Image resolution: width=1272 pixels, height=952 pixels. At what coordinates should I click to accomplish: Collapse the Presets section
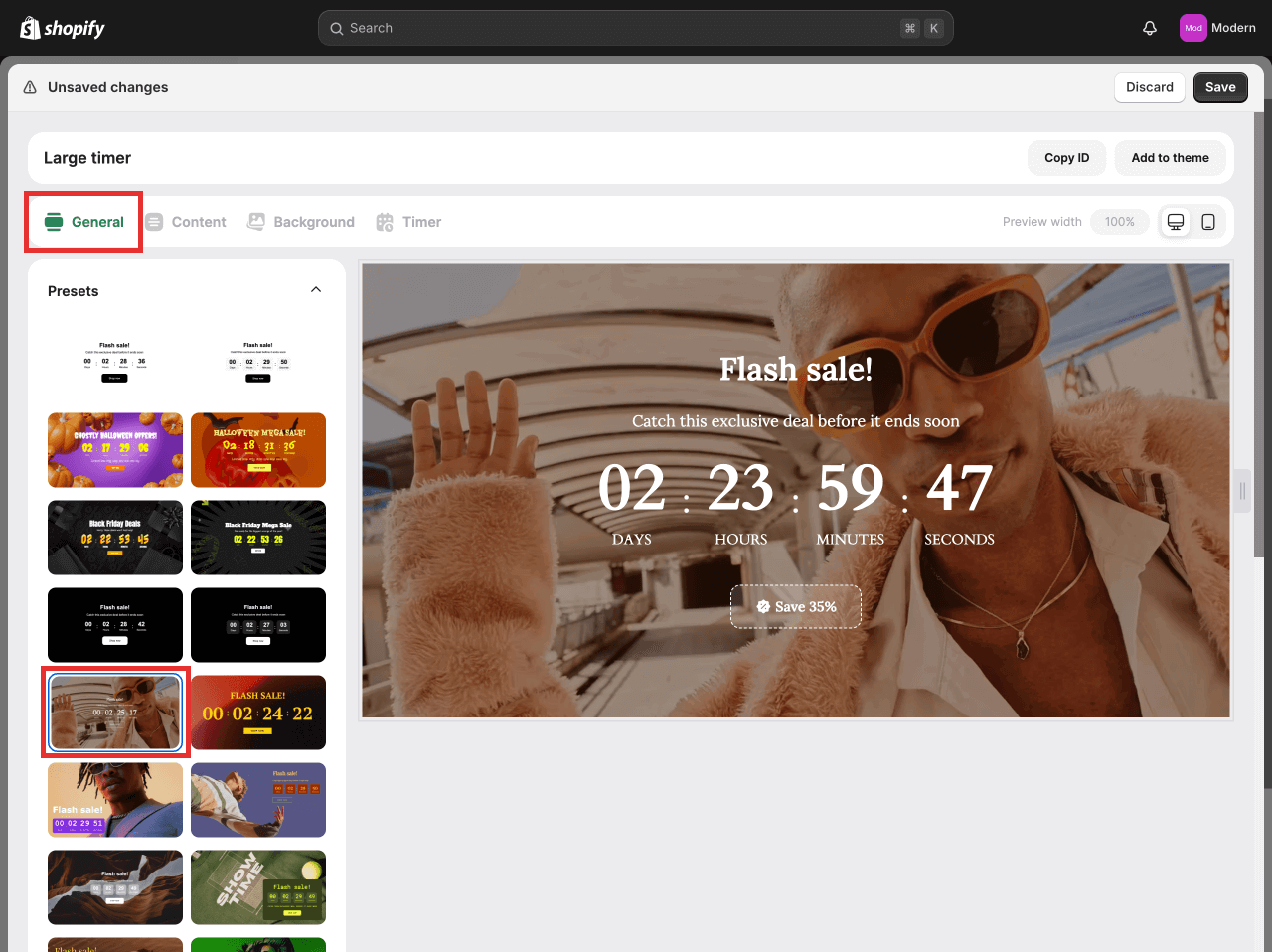click(x=316, y=289)
